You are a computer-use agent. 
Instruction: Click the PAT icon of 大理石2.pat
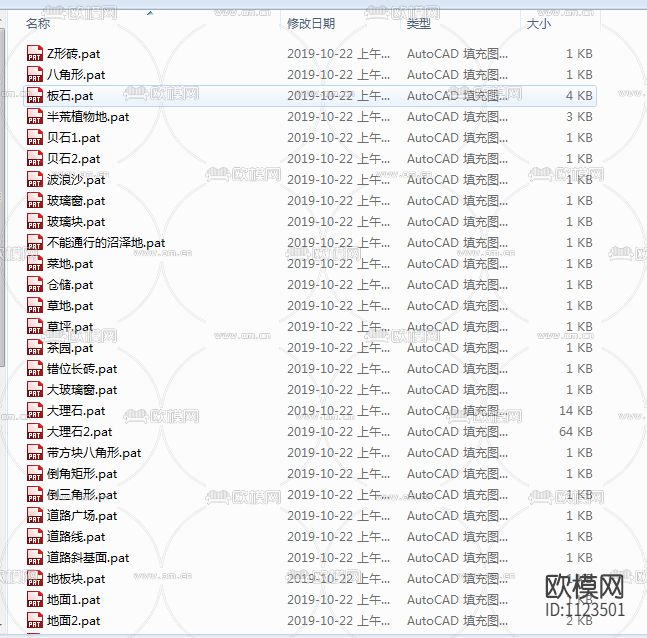coord(35,432)
